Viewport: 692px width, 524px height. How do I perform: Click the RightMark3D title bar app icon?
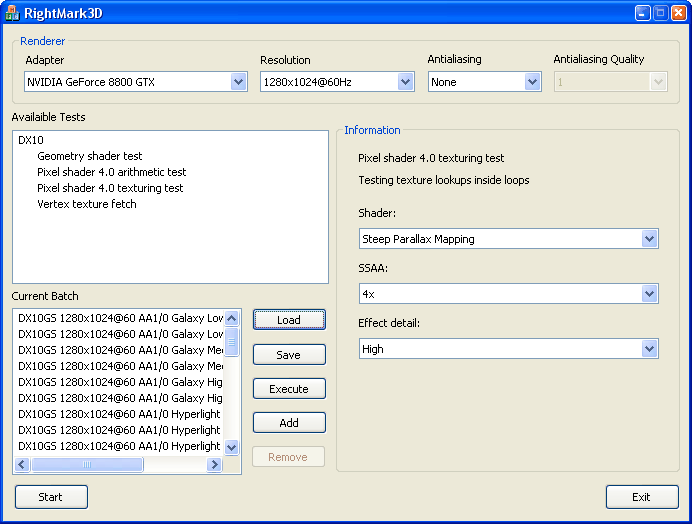coord(13,13)
